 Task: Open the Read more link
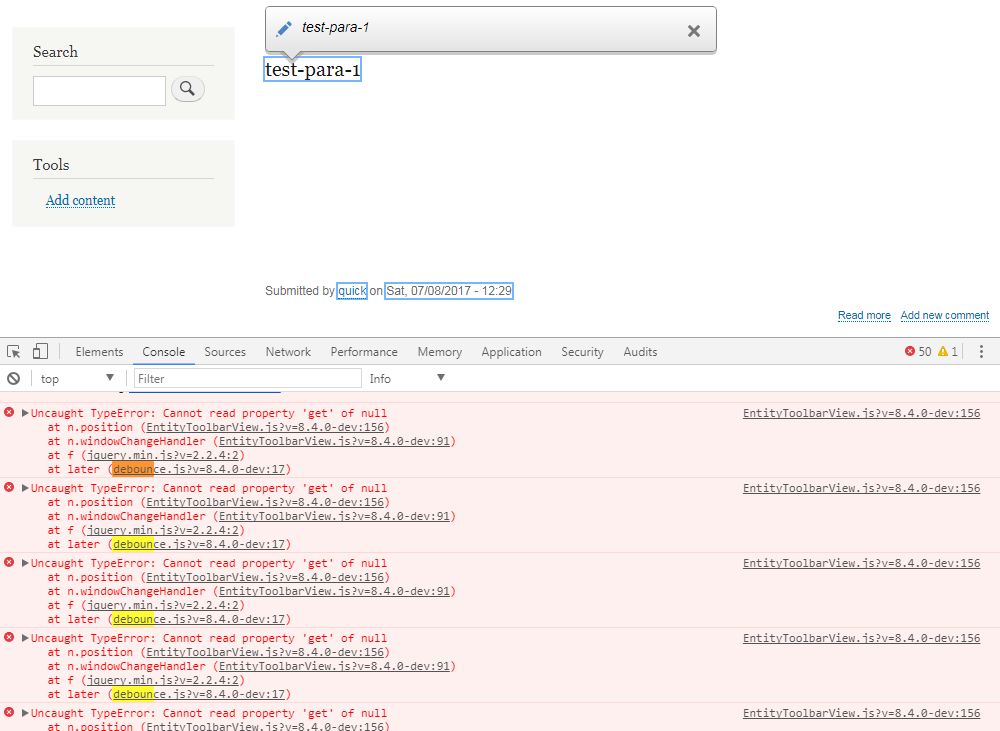[864, 315]
